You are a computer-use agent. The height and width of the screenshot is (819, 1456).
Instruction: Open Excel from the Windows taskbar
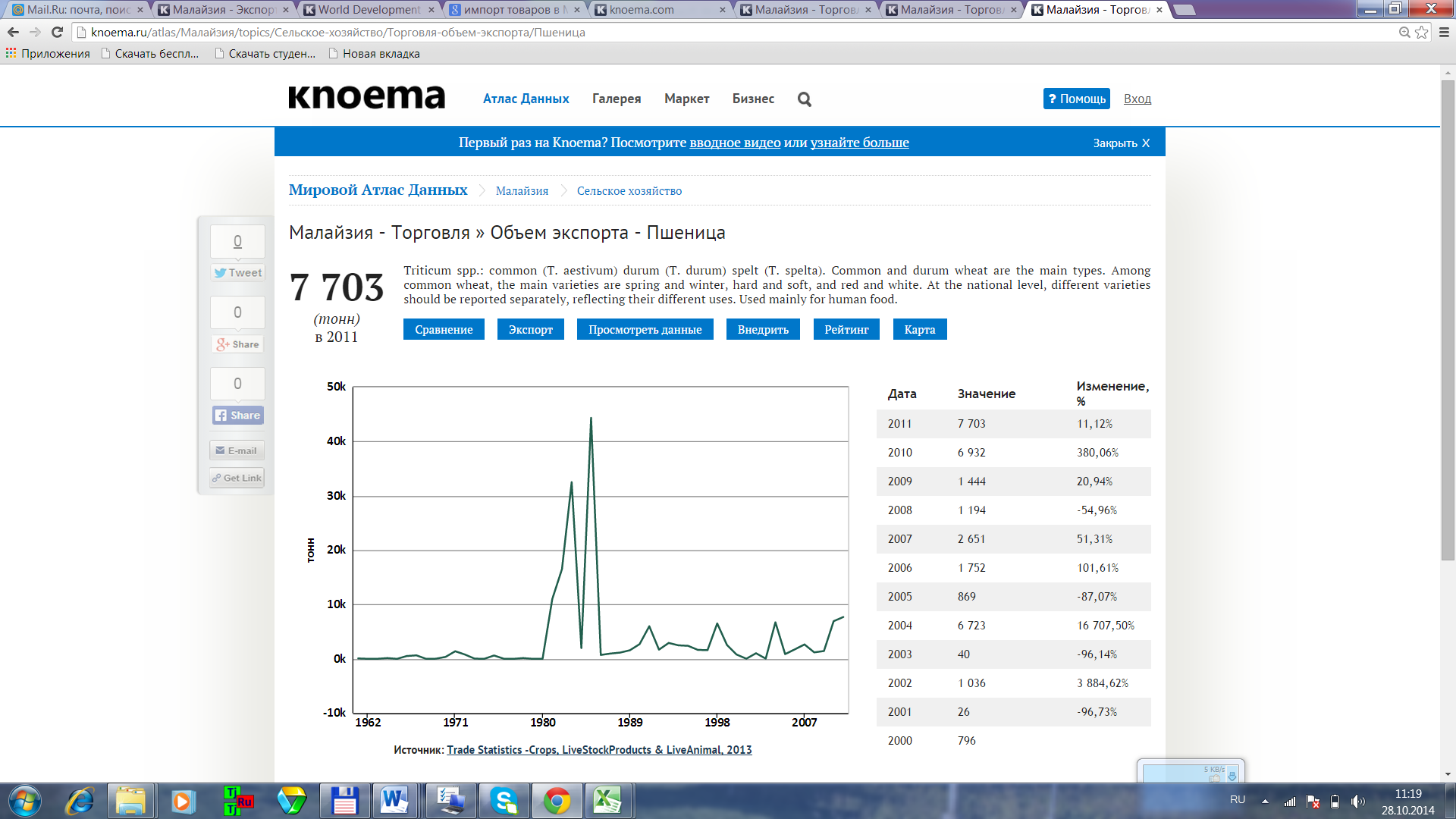pyautogui.click(x=607, y=801)
